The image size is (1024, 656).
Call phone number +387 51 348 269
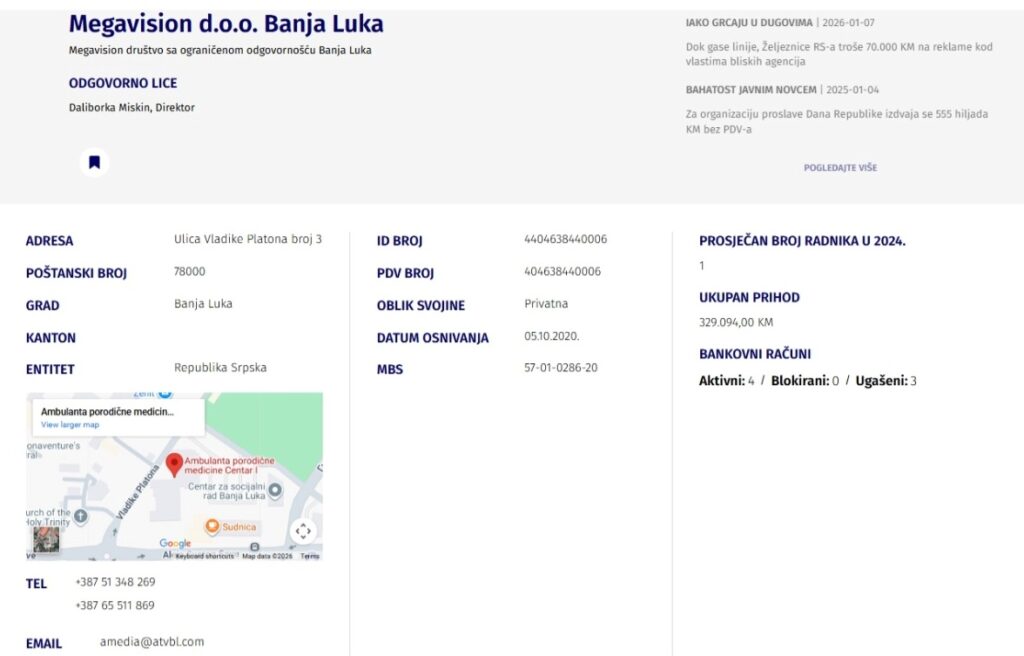115,582
